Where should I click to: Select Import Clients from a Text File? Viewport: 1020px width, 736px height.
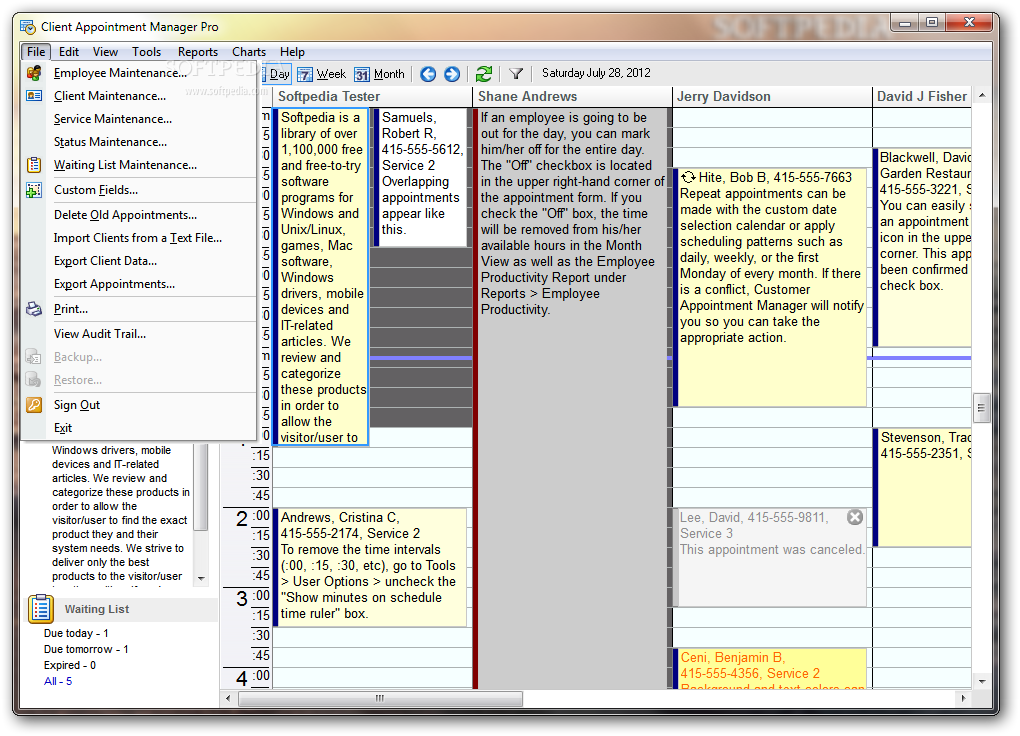coord(139,238)
